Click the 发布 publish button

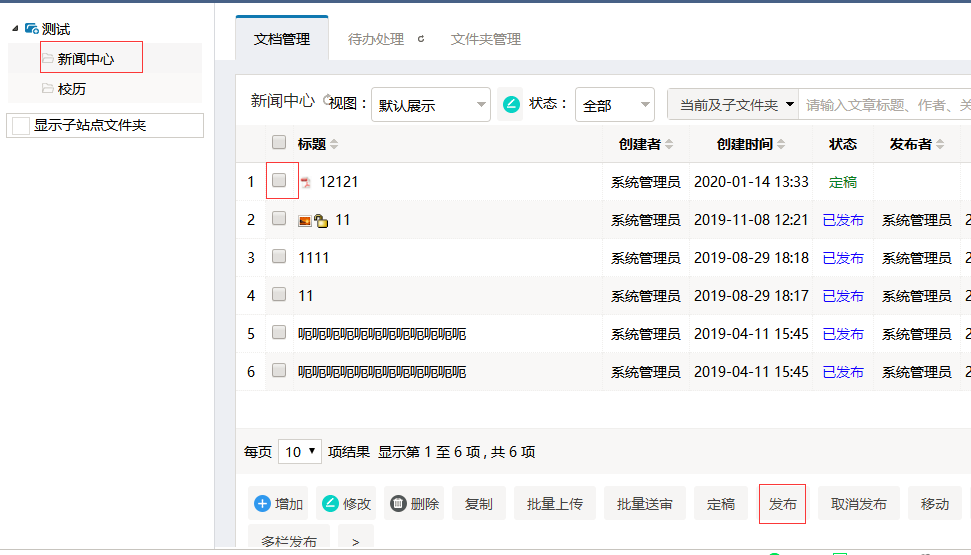[x=782, y=504]
